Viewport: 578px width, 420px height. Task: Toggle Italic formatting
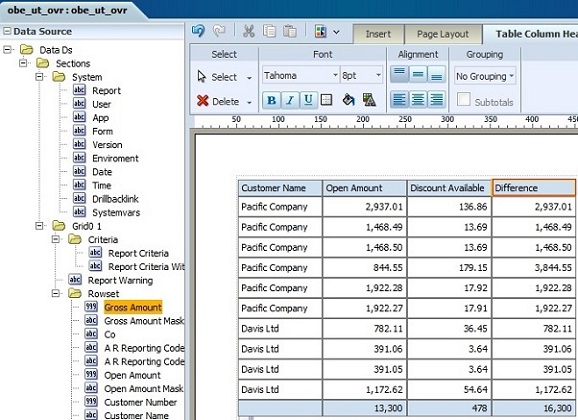click(x=290, y=100)
